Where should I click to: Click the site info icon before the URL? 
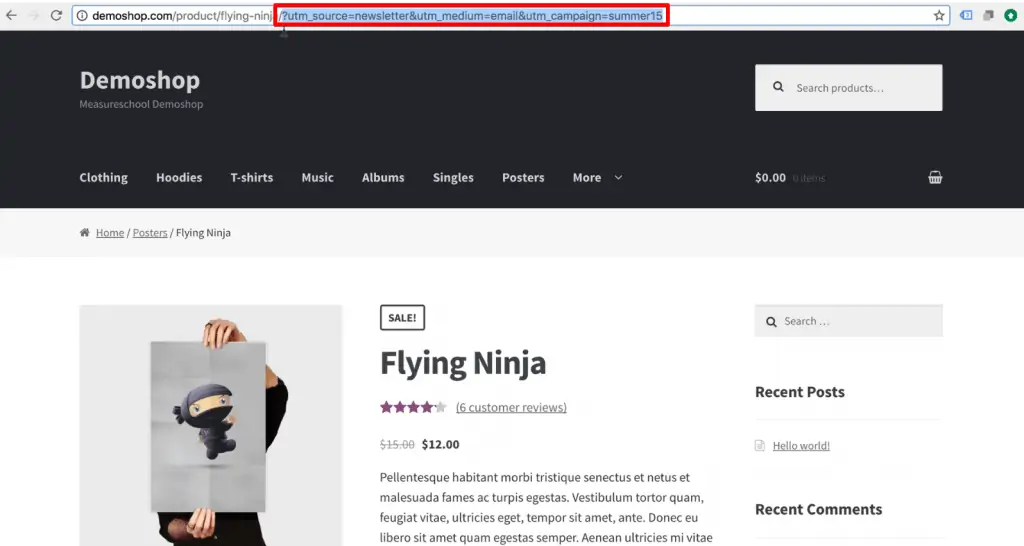[x=82, y=16]
